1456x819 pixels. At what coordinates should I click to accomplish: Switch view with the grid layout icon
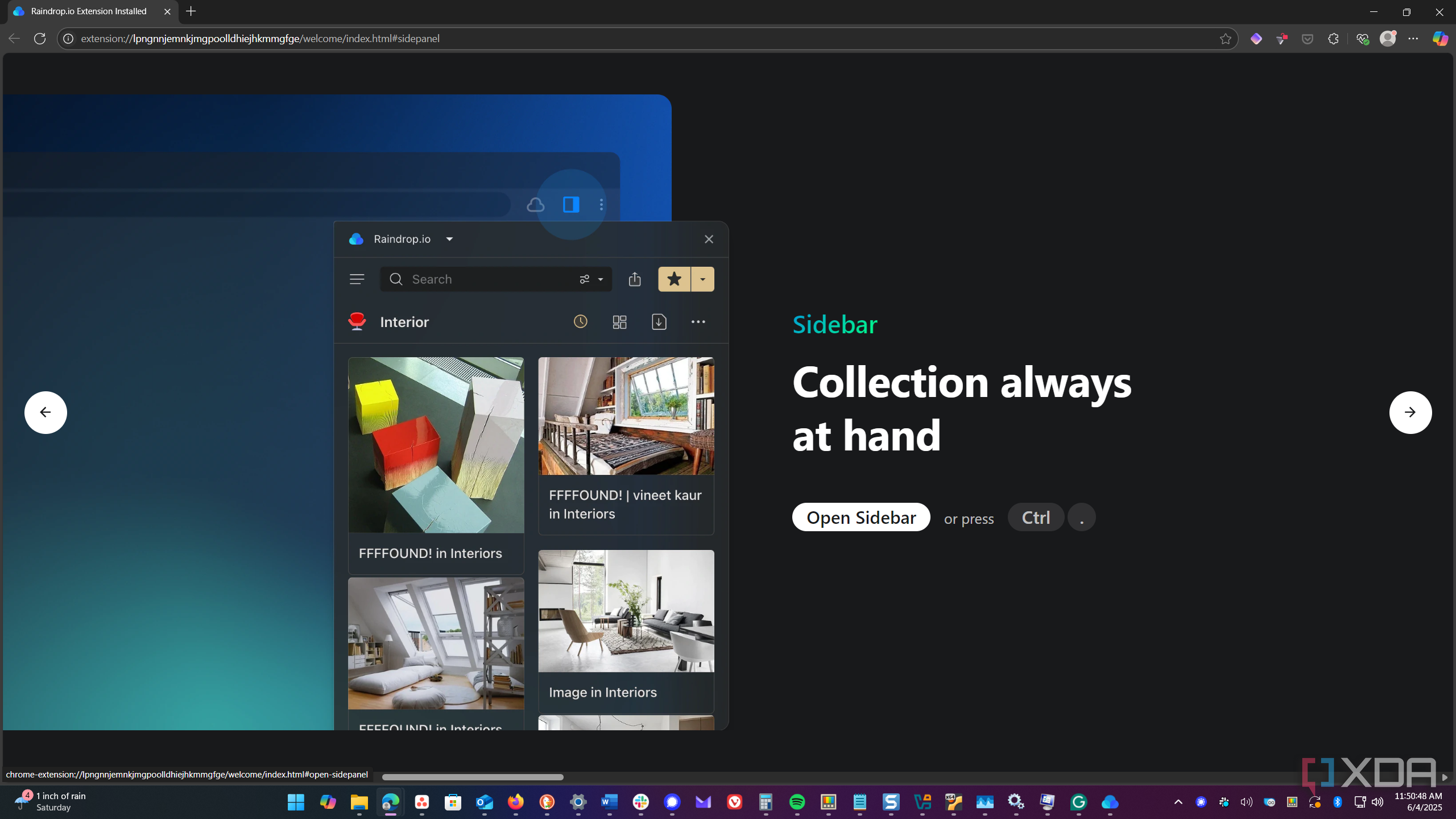coord(619,322)
